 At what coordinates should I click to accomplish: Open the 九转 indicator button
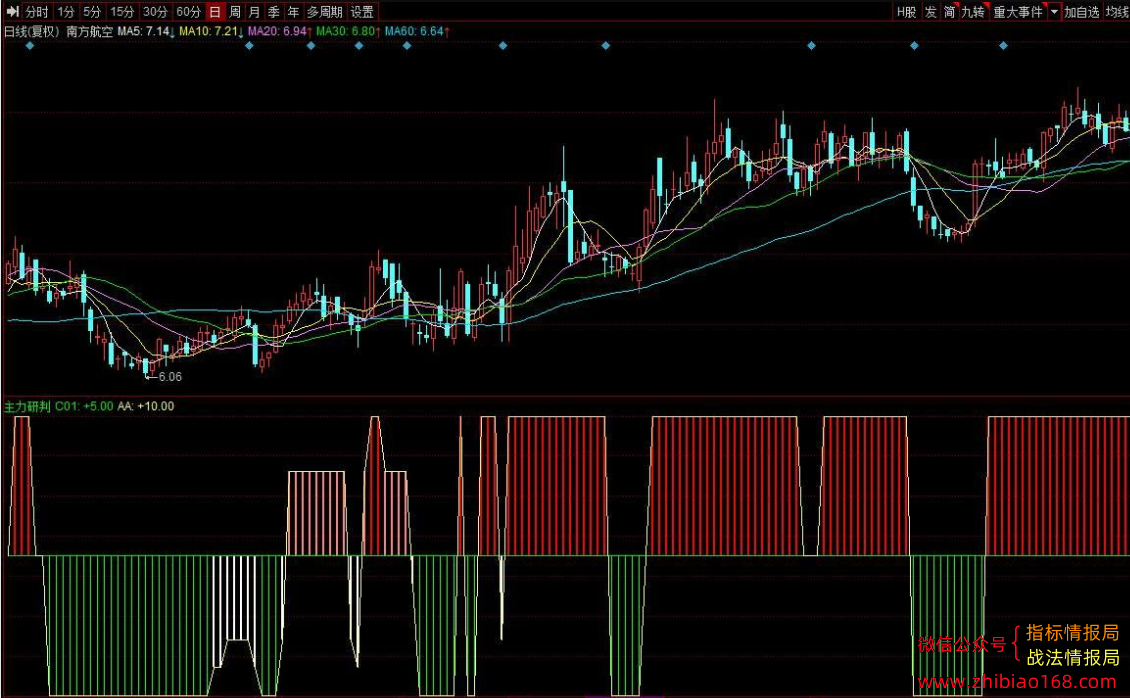(x=974, y=12)
